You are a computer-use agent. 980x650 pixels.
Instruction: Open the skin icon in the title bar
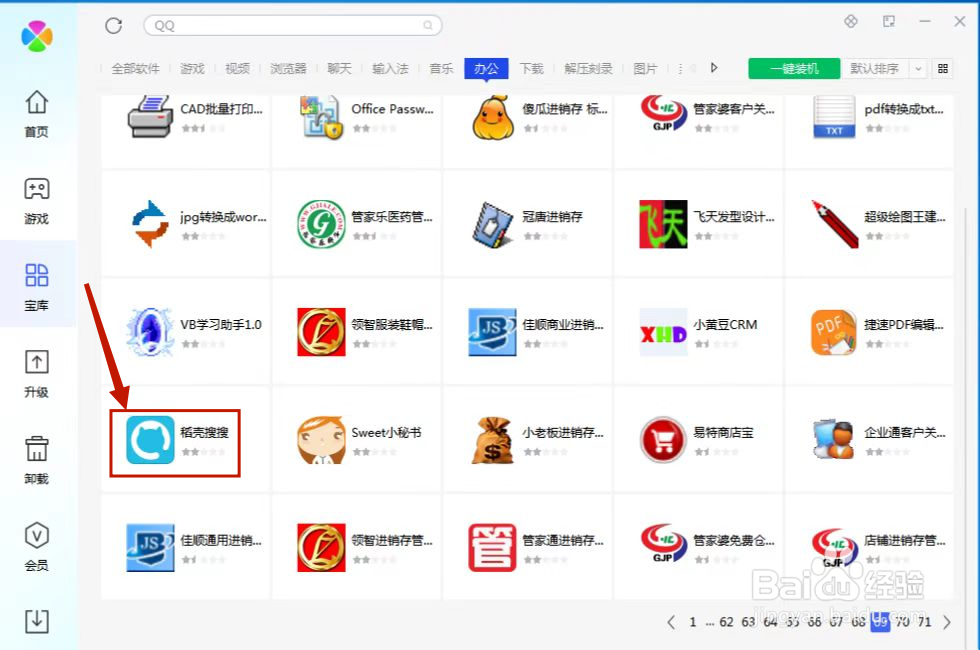tap(851, 21)
